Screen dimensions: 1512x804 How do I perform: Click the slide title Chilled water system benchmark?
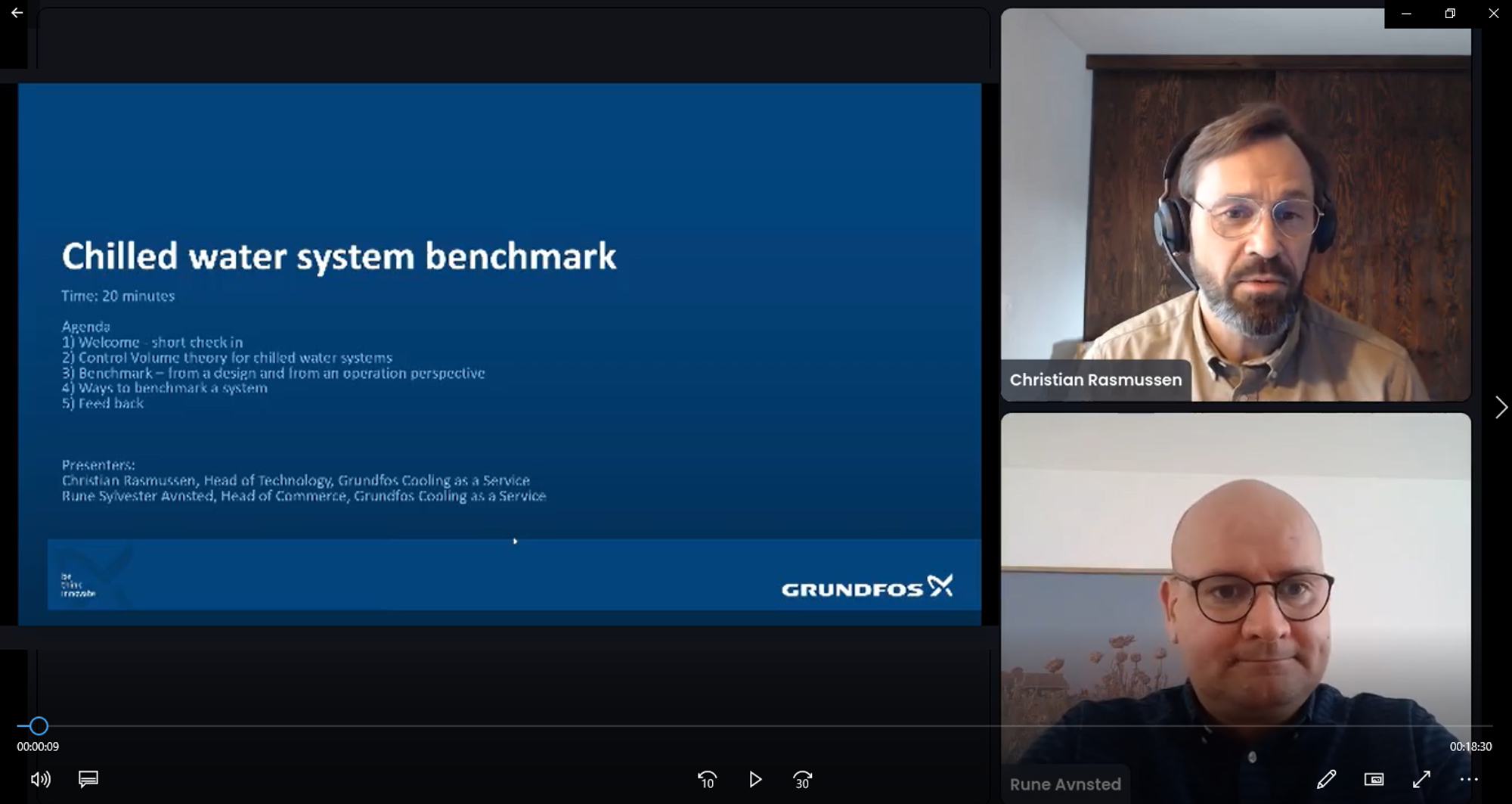(339, 256)
